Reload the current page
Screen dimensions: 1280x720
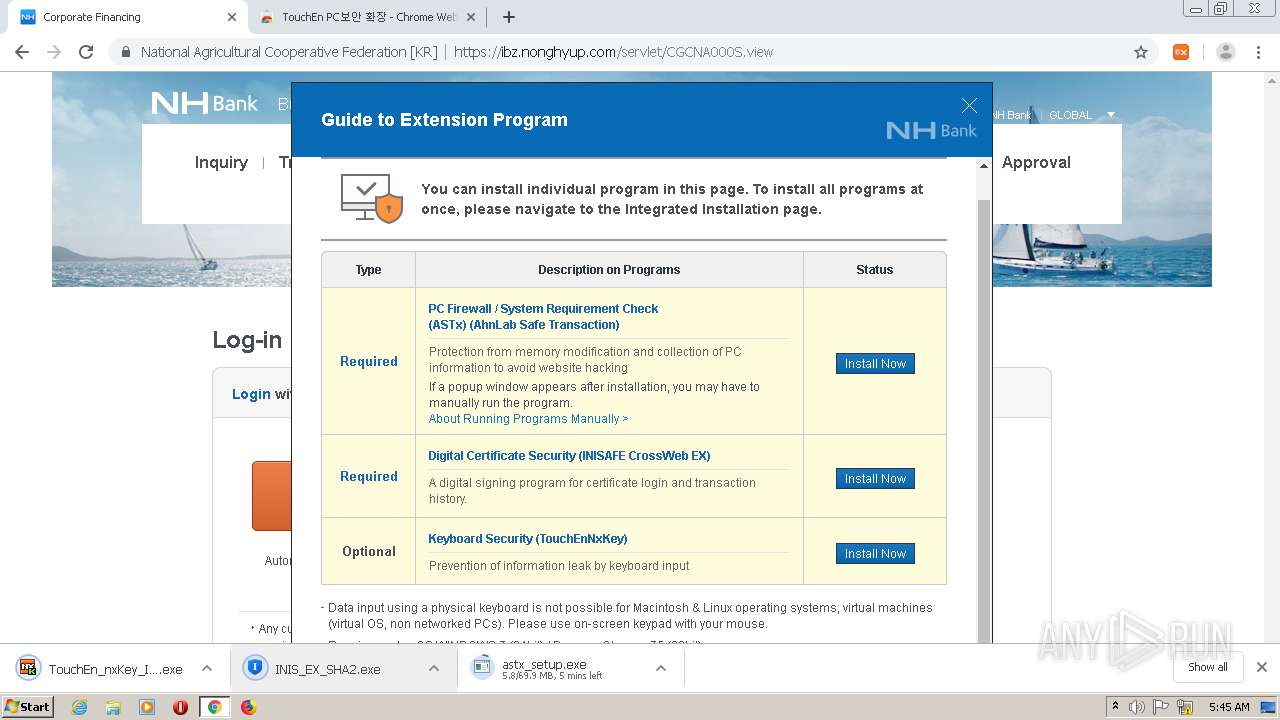[86, 52]
